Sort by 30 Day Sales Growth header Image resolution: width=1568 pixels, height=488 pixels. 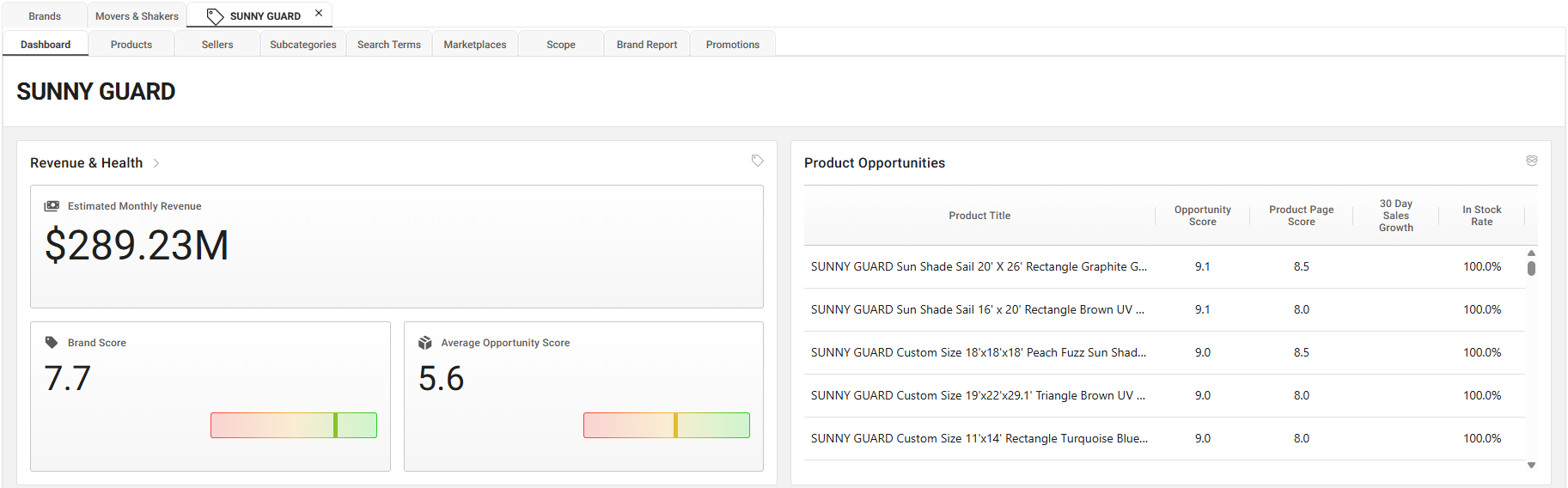coord(1396,216)
